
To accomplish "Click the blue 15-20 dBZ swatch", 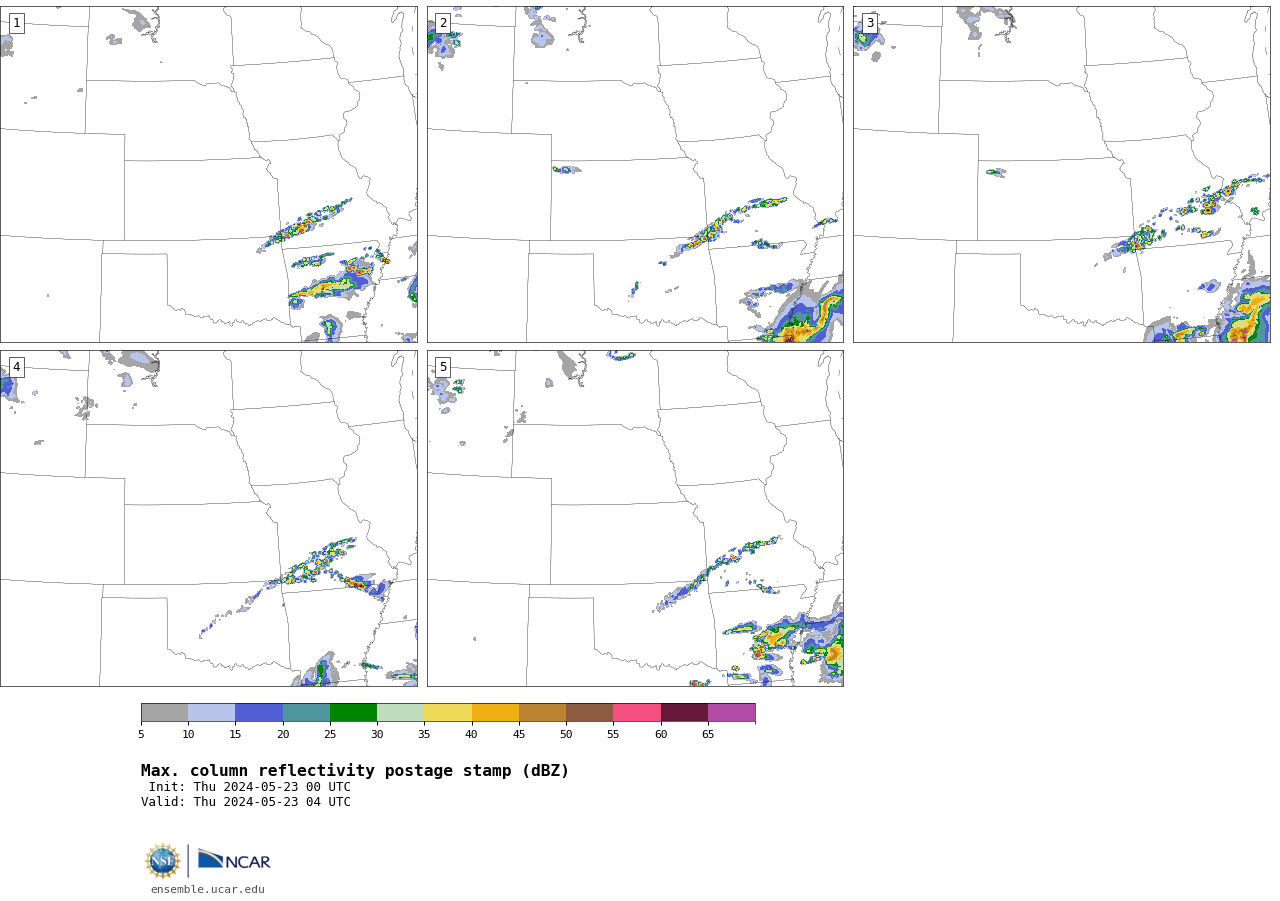I will tap(259, 712).
